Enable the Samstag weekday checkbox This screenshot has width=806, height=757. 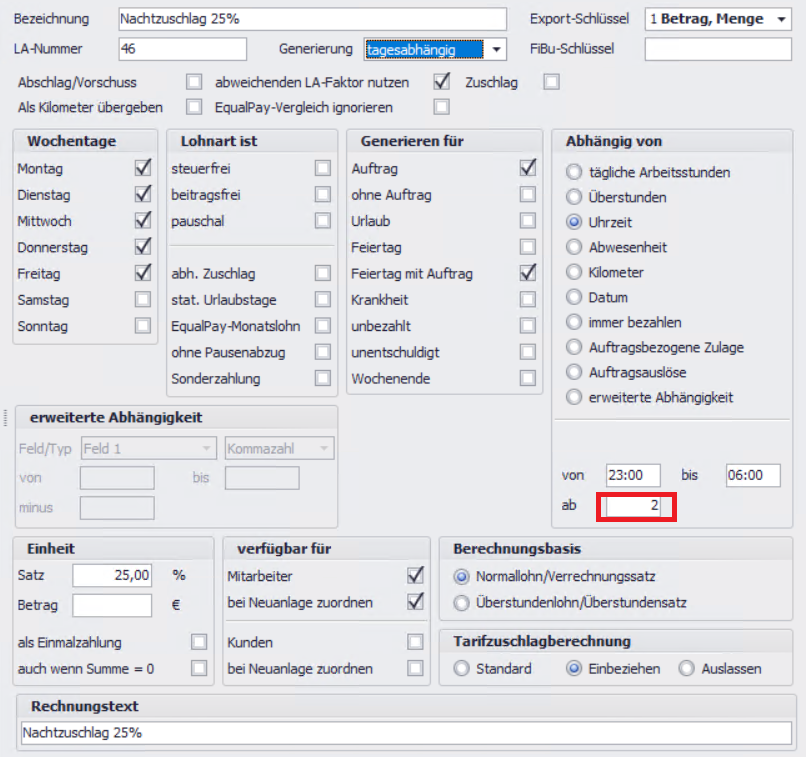[143, 299]
